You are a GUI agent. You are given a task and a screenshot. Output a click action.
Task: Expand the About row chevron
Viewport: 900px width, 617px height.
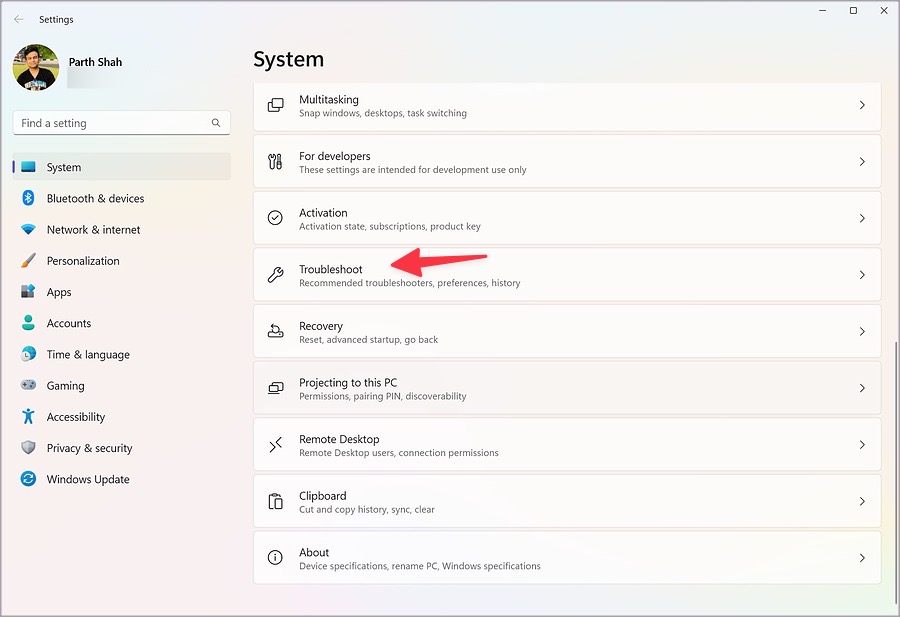click(x=862, y=558)
